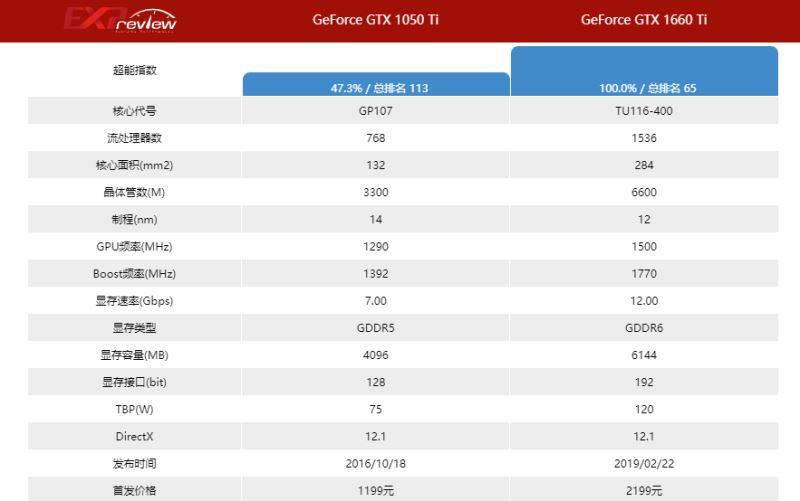The height and width of the screenshot is (501, 800).
Task: Select the GPU频率(MHz) label
Action: point(135,246)
